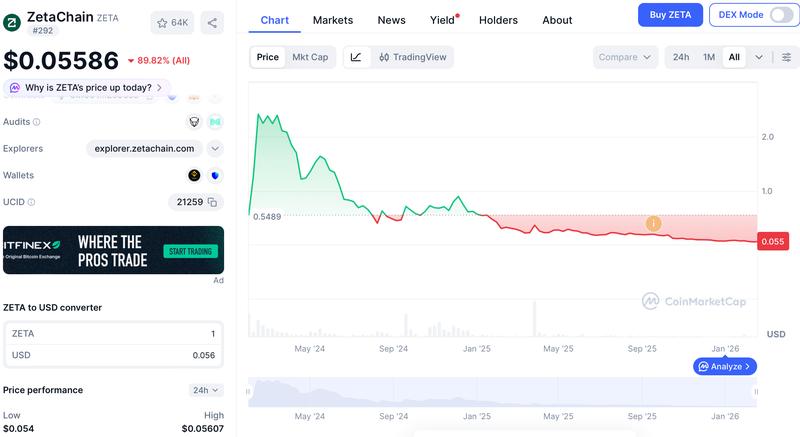Image resolution: width=800 pixels, height=437 pixels.
Task: Open the Compare dropdown
Action: [625, 57]
